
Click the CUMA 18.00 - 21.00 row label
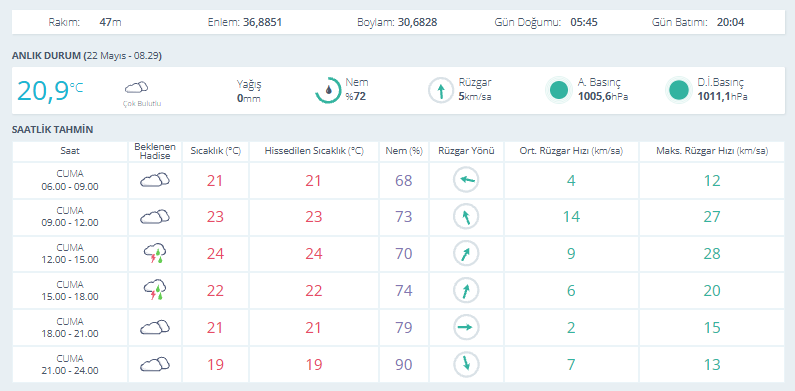point(70,328)
